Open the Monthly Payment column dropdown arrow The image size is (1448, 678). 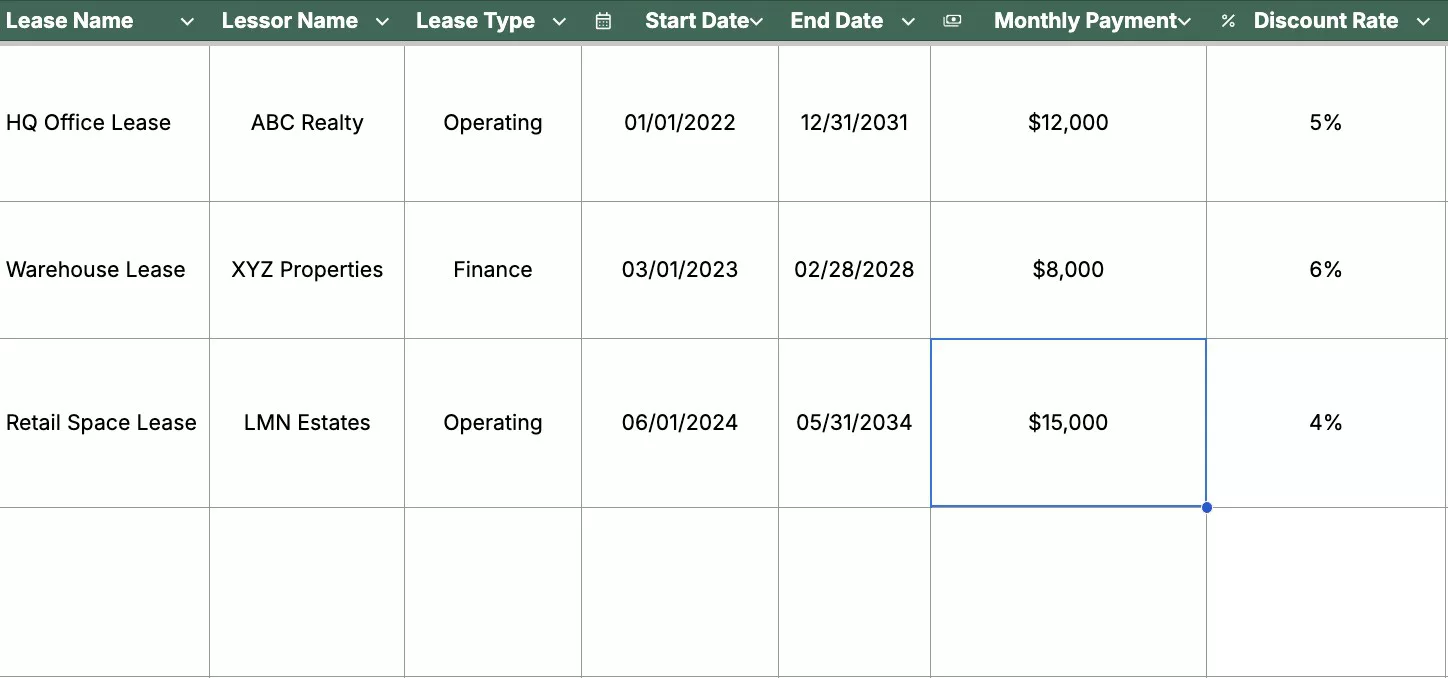coord(1185,21)
